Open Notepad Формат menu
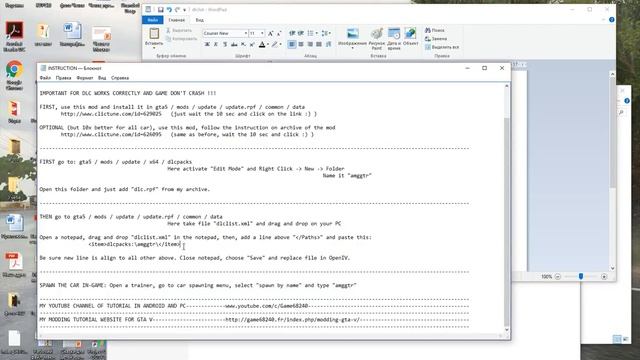Image resolution: width=640 pixels, height=360 pixels. pos(85,78)
